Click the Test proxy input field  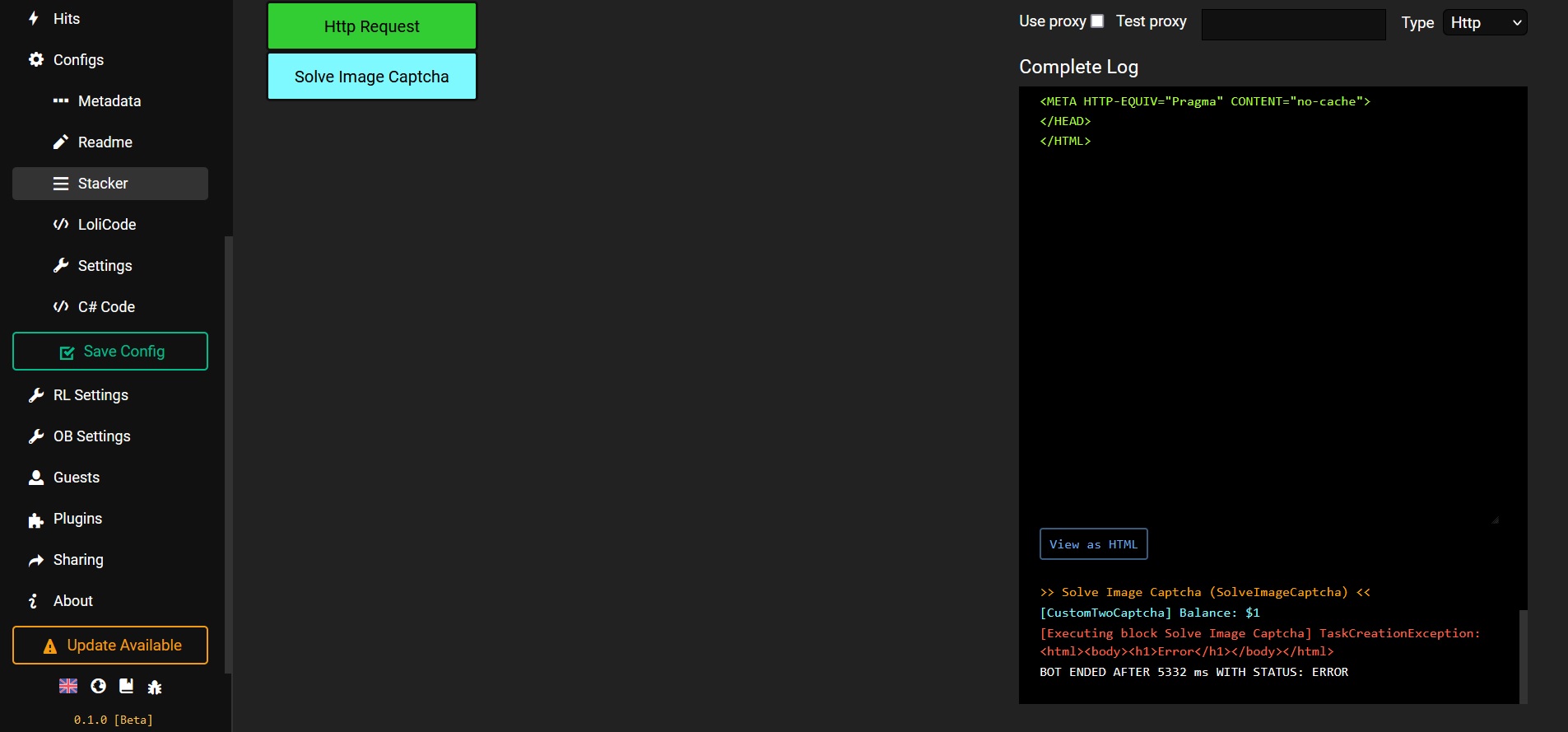pos(1293,25)
